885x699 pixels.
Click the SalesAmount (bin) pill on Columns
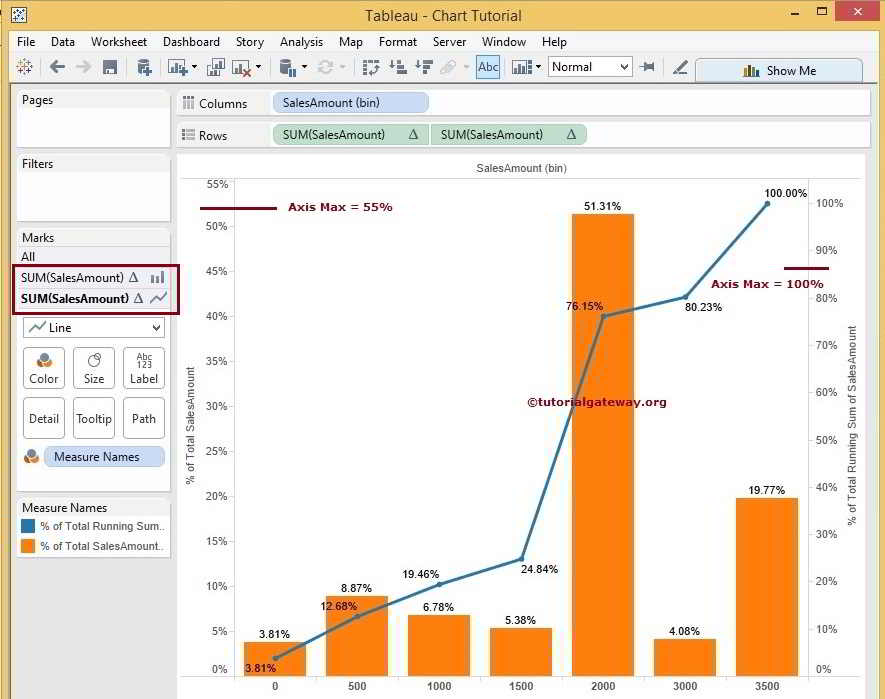click(348, 102)
